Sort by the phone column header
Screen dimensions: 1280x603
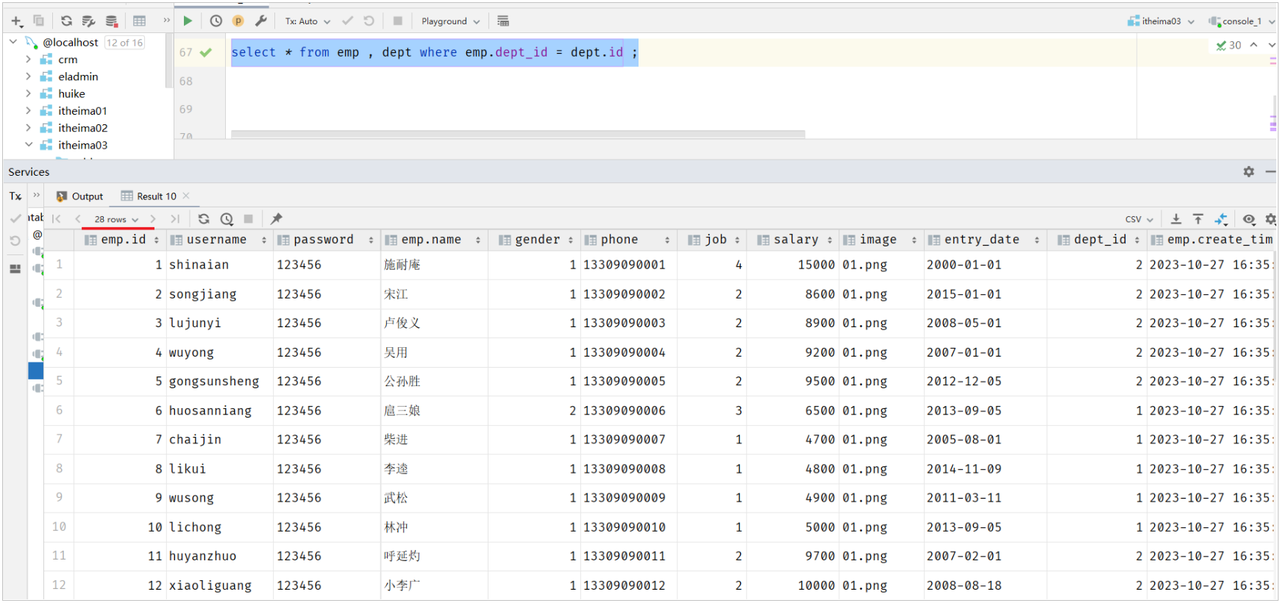(x=628, y=240)
